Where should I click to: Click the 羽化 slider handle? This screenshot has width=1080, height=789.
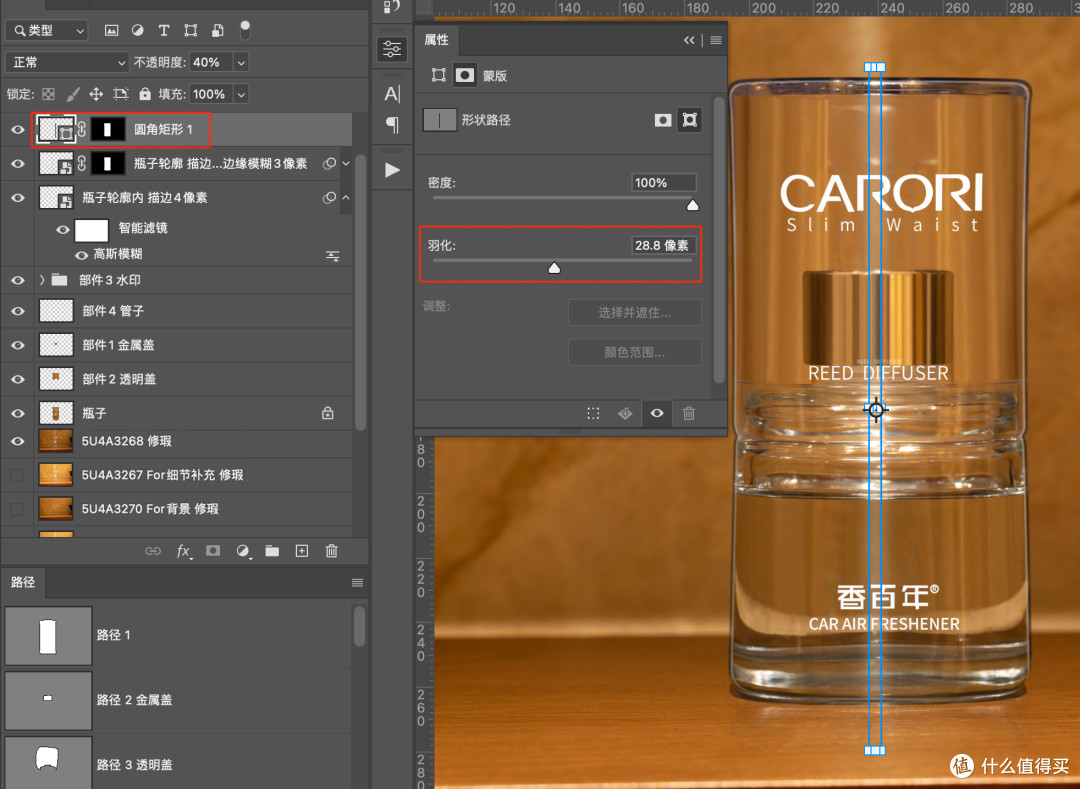554,268
